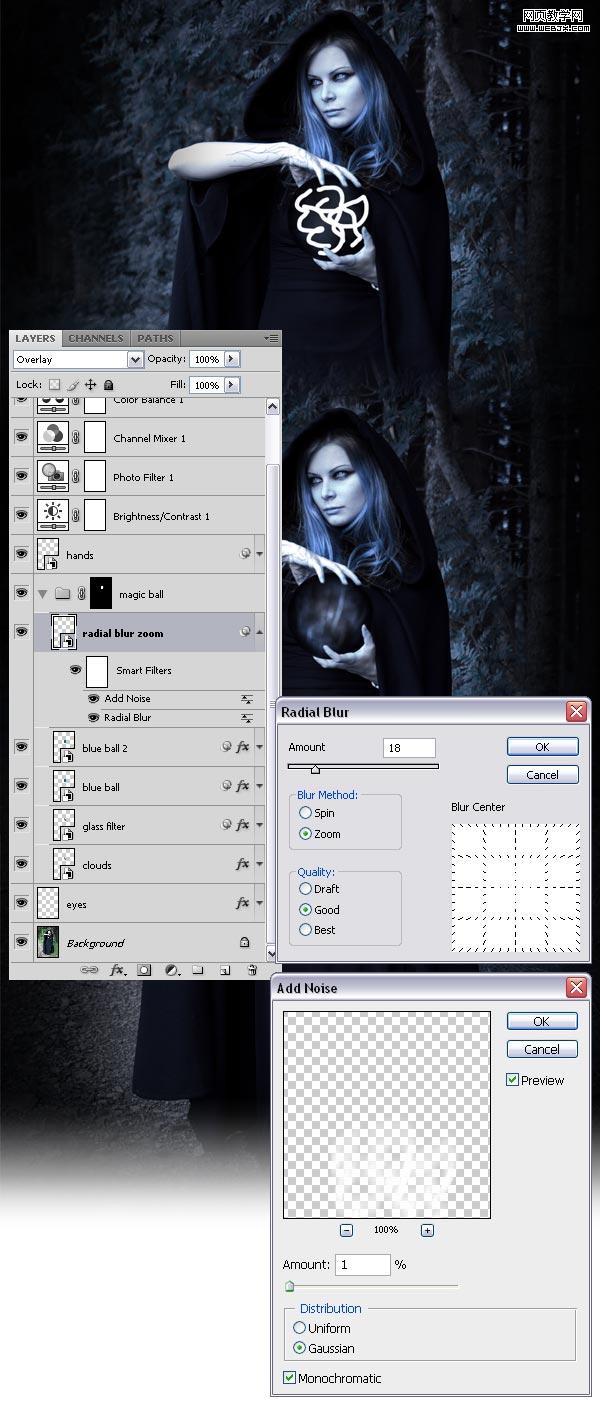Switch to the Channels tab
The height and width of the screenshot is (1404, 600).
click(96, 338)
